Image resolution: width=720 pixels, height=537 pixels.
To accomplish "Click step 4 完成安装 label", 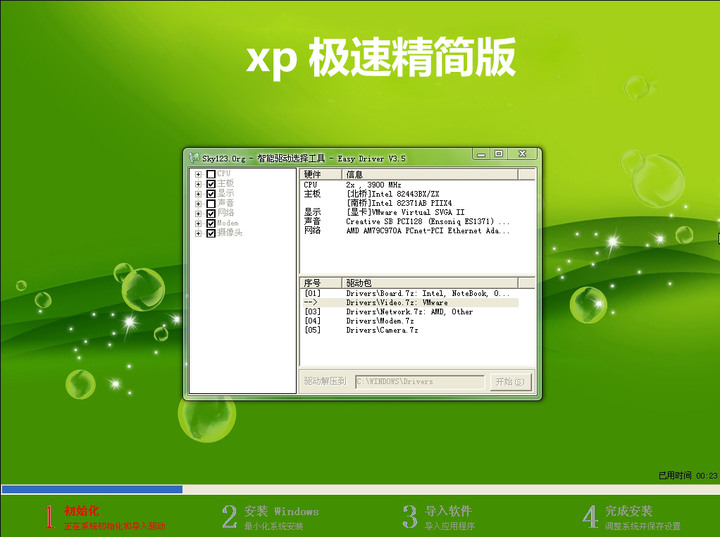I will click(x=629, y=511).
